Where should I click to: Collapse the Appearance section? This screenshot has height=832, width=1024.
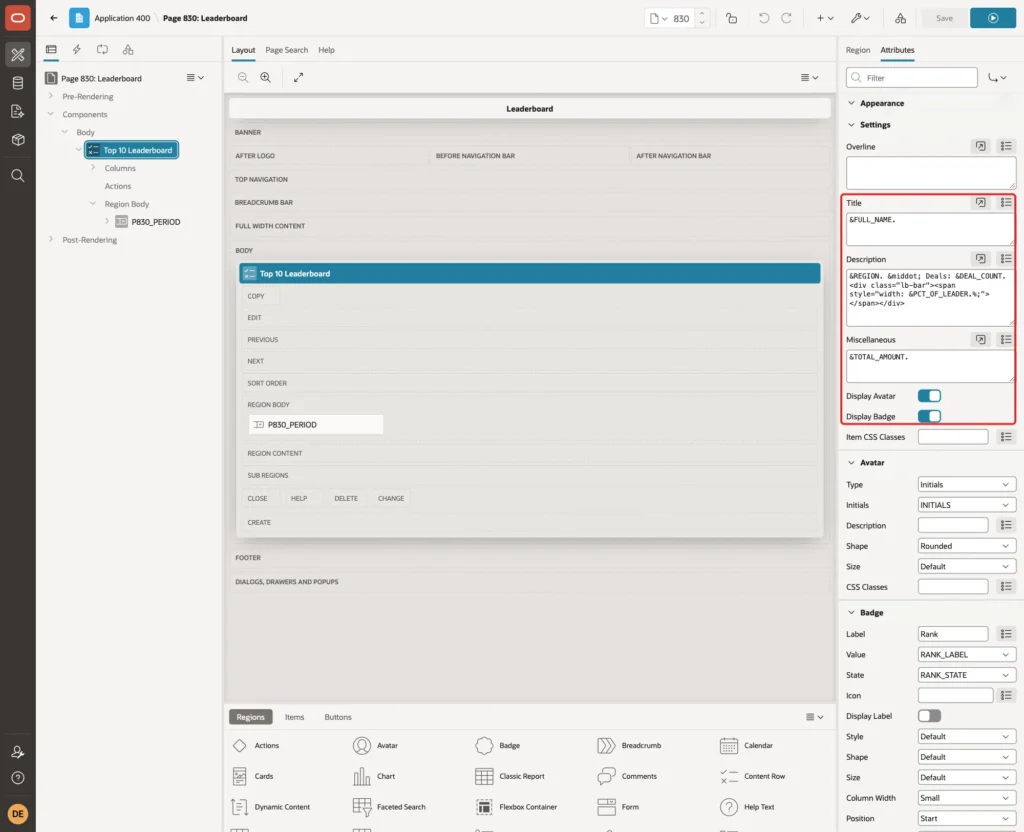851,103
